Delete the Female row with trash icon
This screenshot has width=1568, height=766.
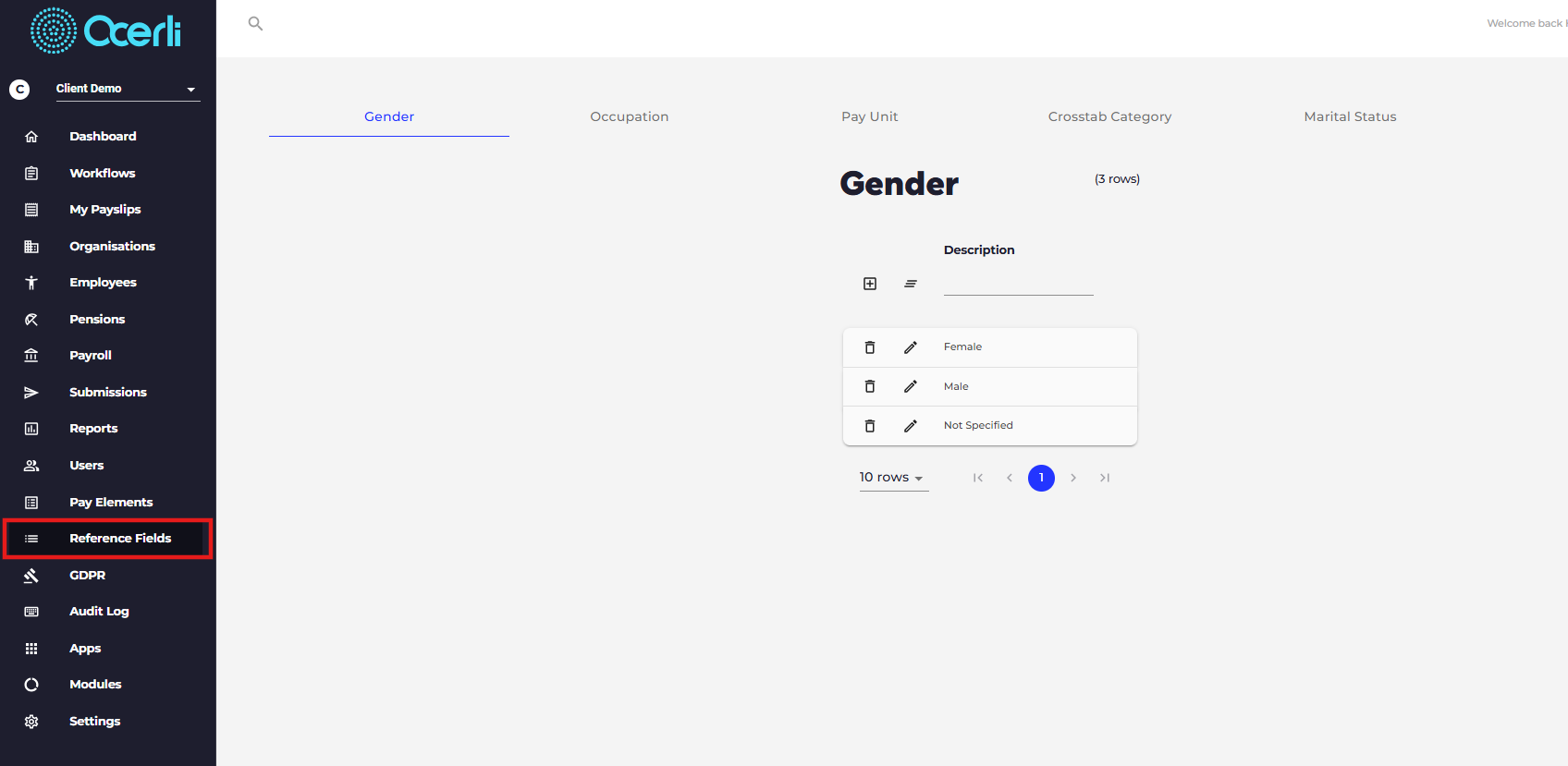870,347
